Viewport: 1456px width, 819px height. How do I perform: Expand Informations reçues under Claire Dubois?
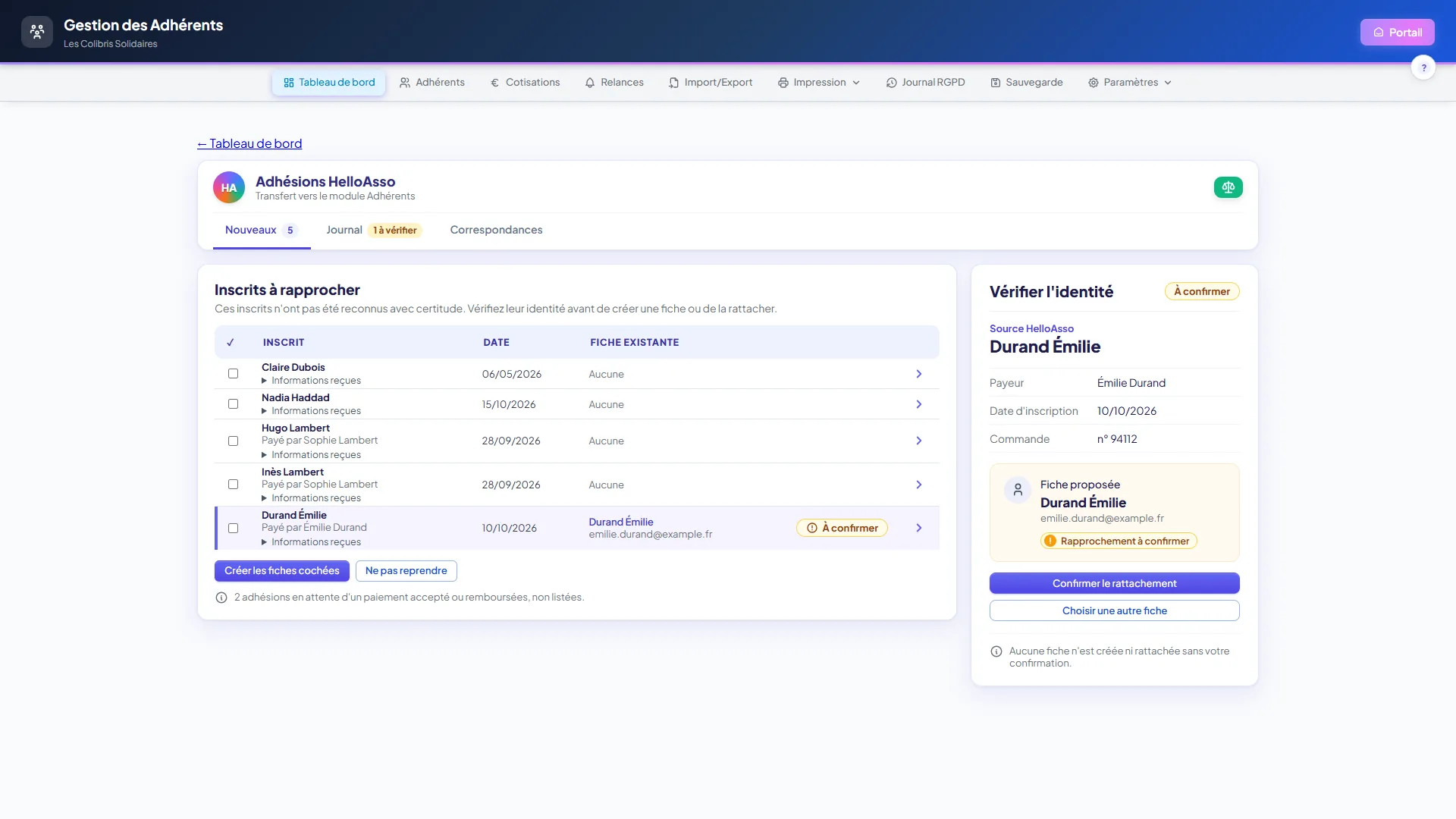coord(311,381)
